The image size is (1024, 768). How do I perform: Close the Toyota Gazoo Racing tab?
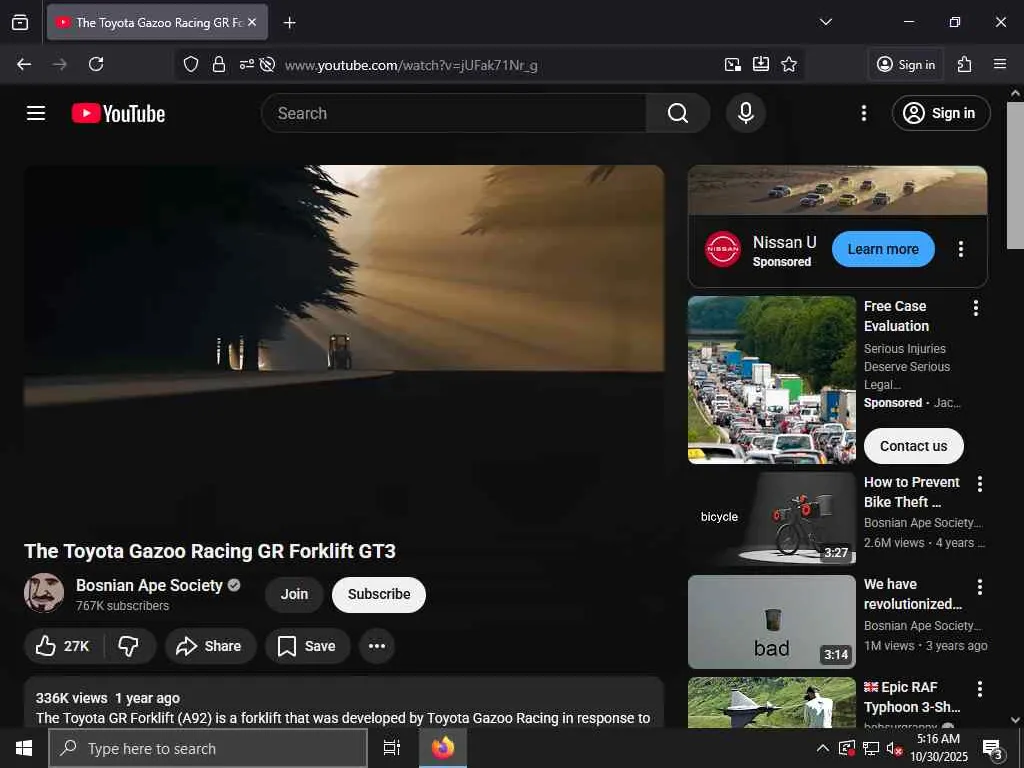click(x=252, y=23)
